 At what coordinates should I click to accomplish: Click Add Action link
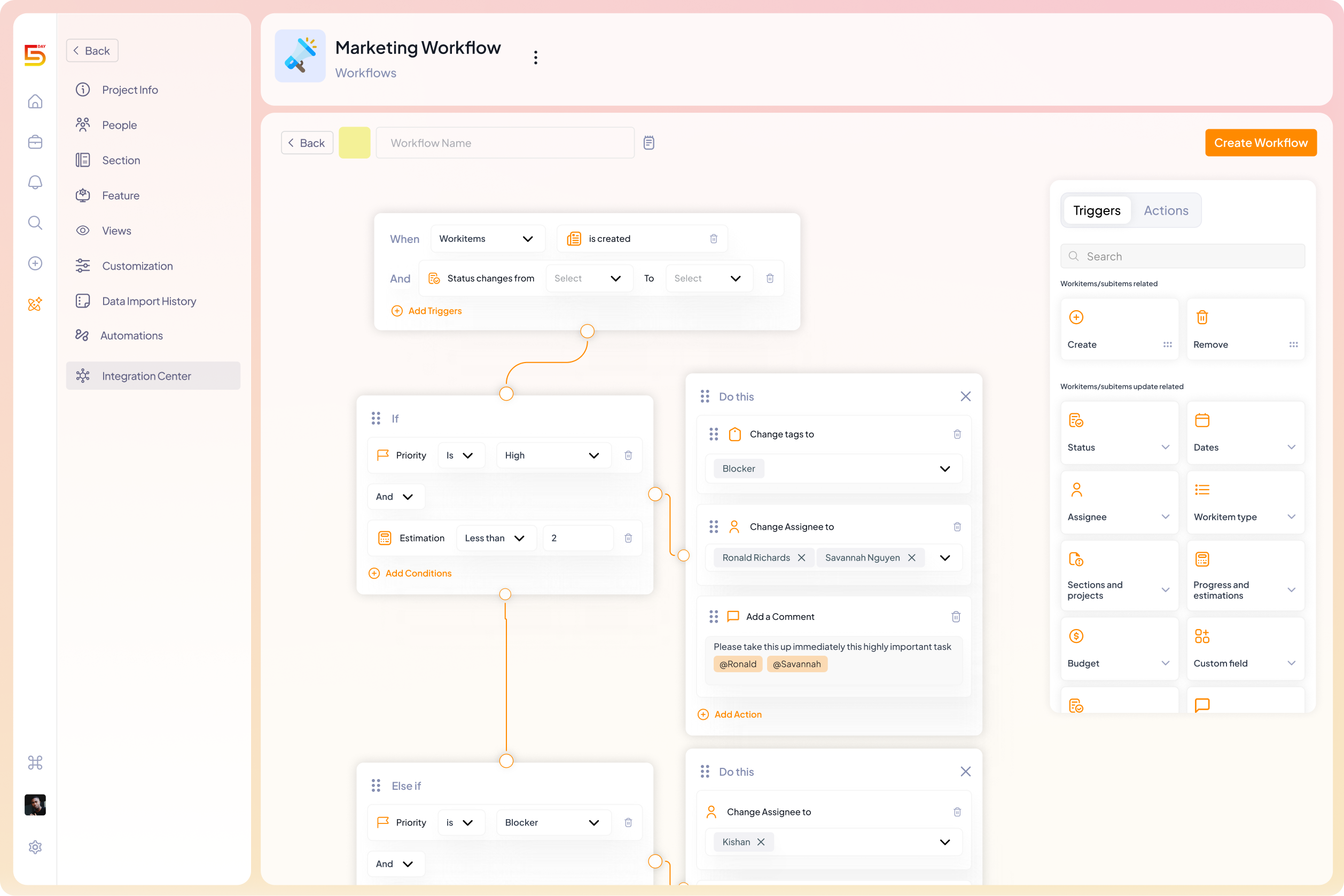(x=730, y=714)
